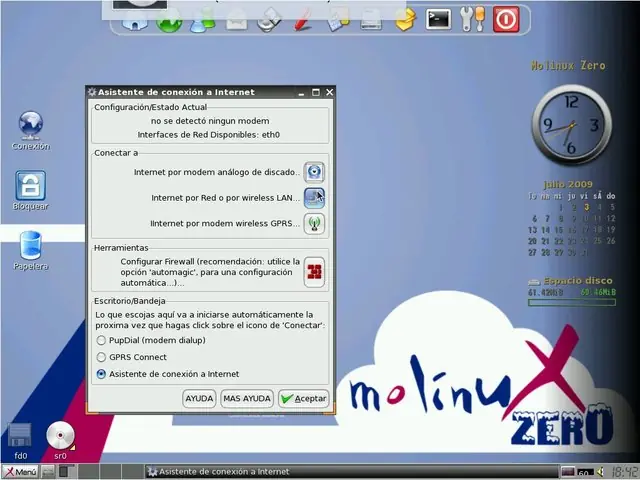Open the home folder icon in top dock
Screen dimensions: 640x480
point(135,20)
